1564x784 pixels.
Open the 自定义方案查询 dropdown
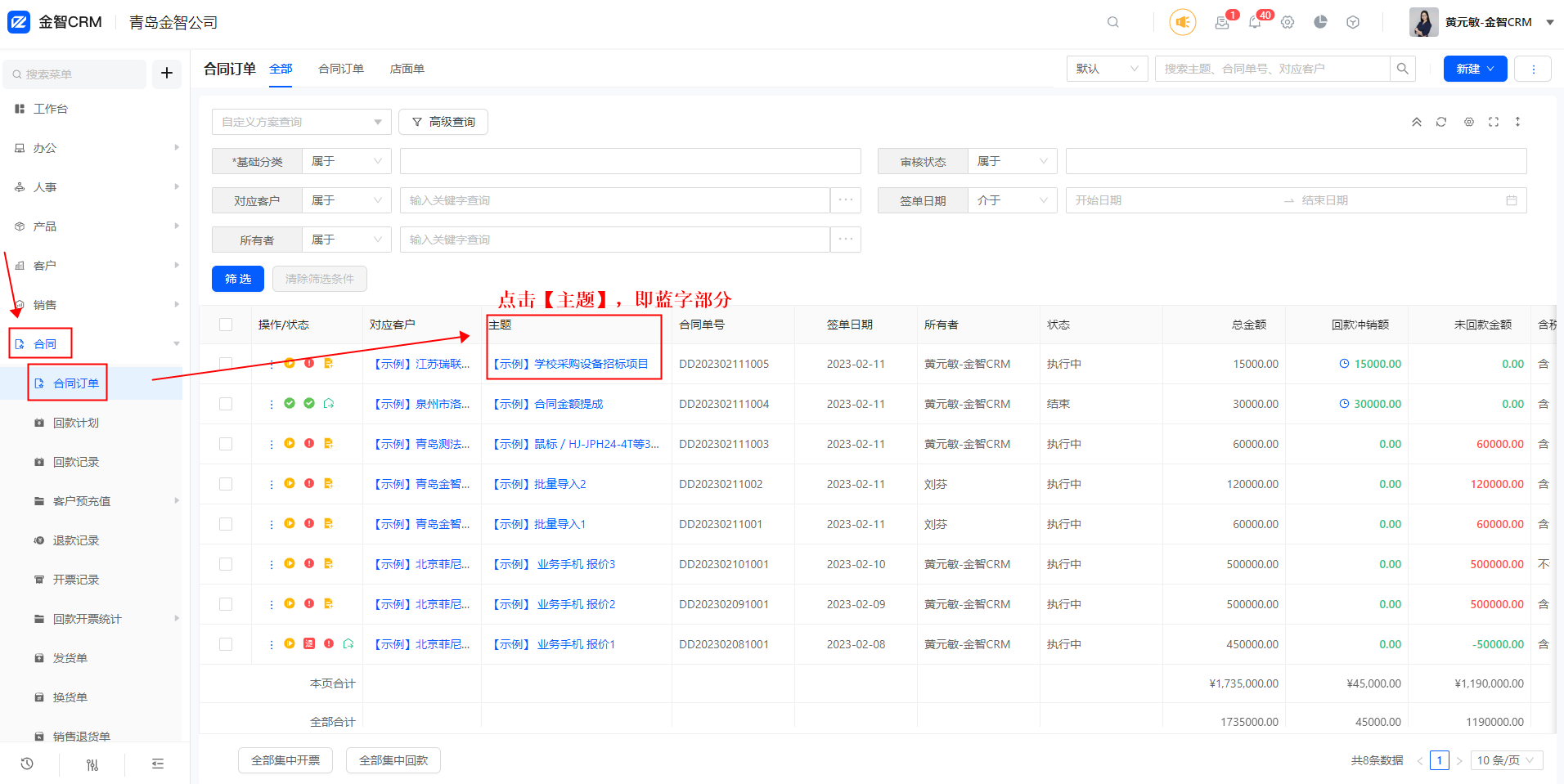click(x=301, y=122)
